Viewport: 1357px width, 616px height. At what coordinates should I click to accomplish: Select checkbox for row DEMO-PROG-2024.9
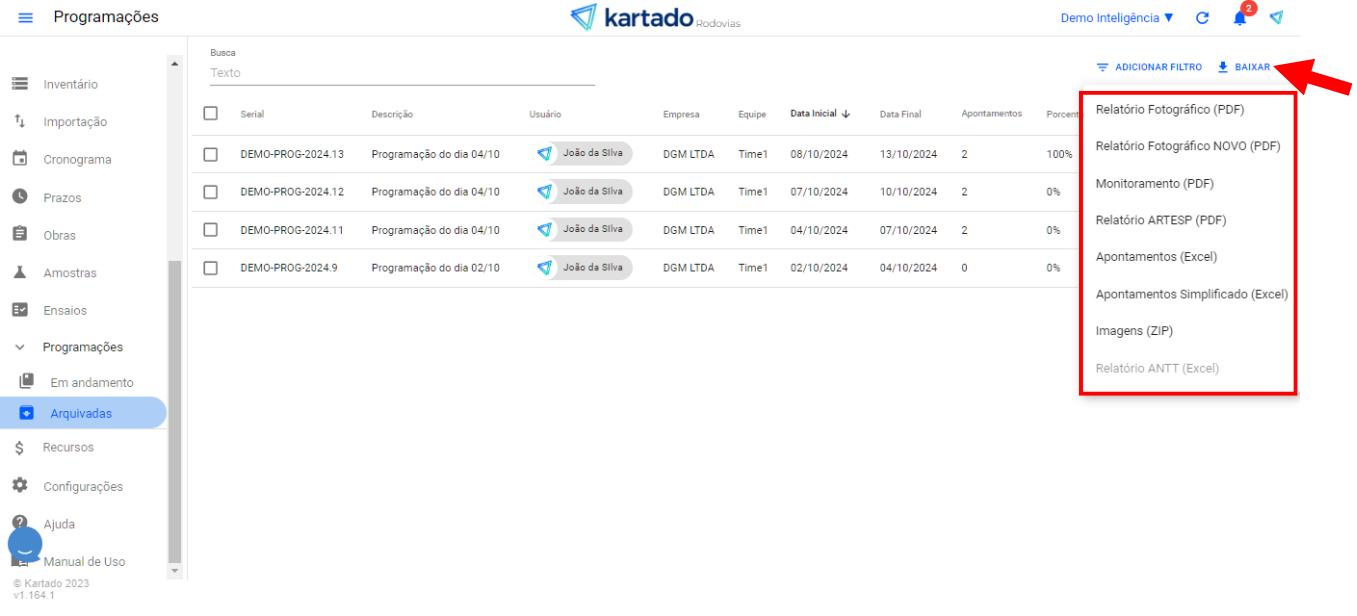click(210, 267)
